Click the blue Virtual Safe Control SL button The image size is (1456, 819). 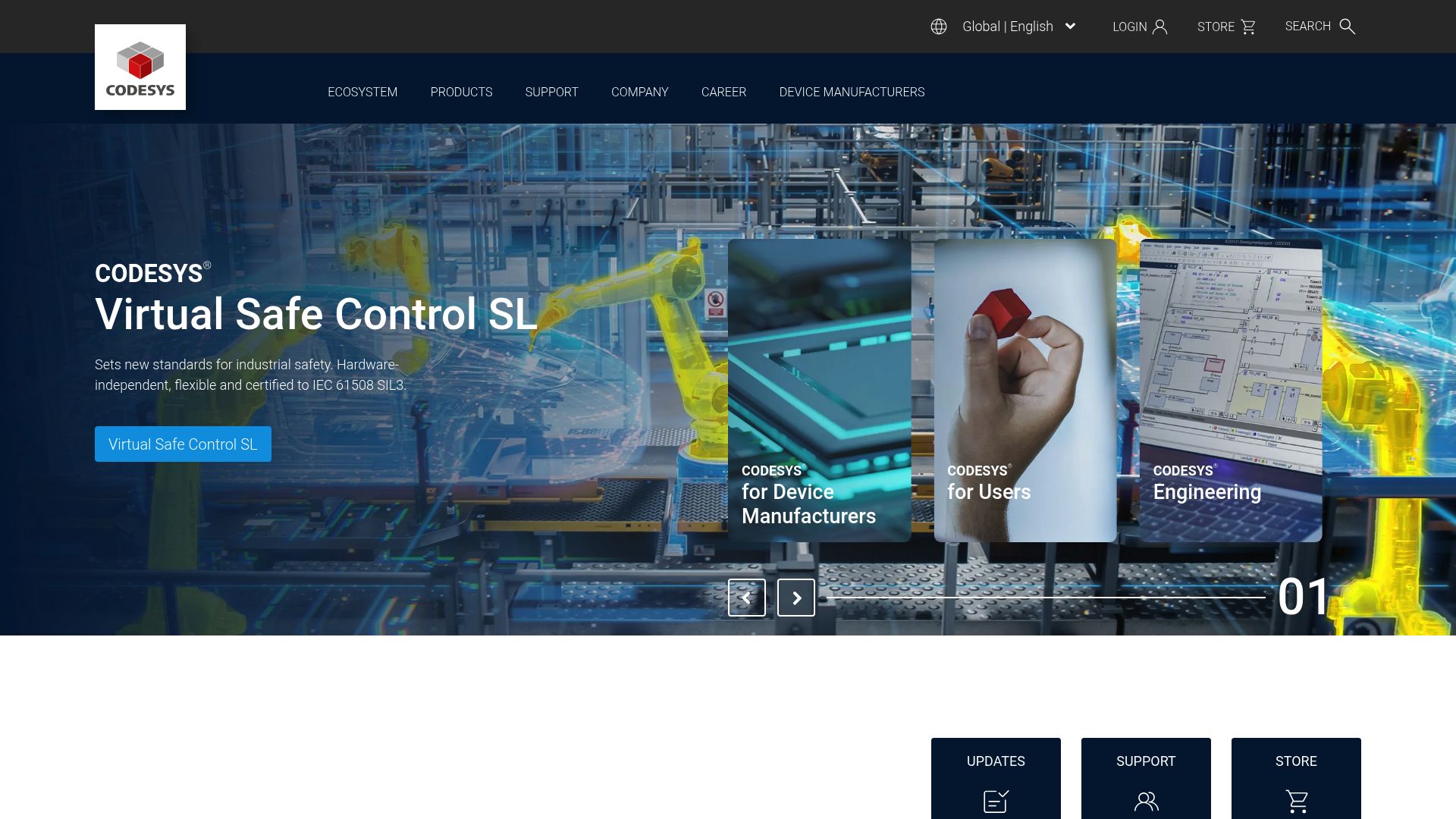tap(183, 444)
